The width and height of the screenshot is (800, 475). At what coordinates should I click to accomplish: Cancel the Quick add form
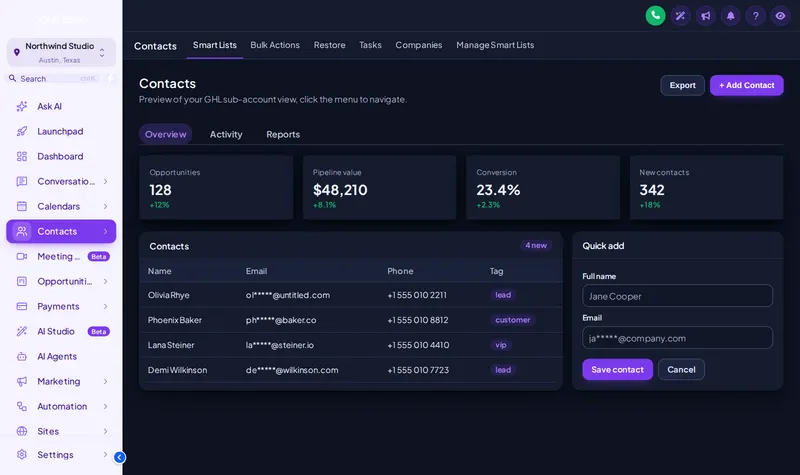coord(681,369)
